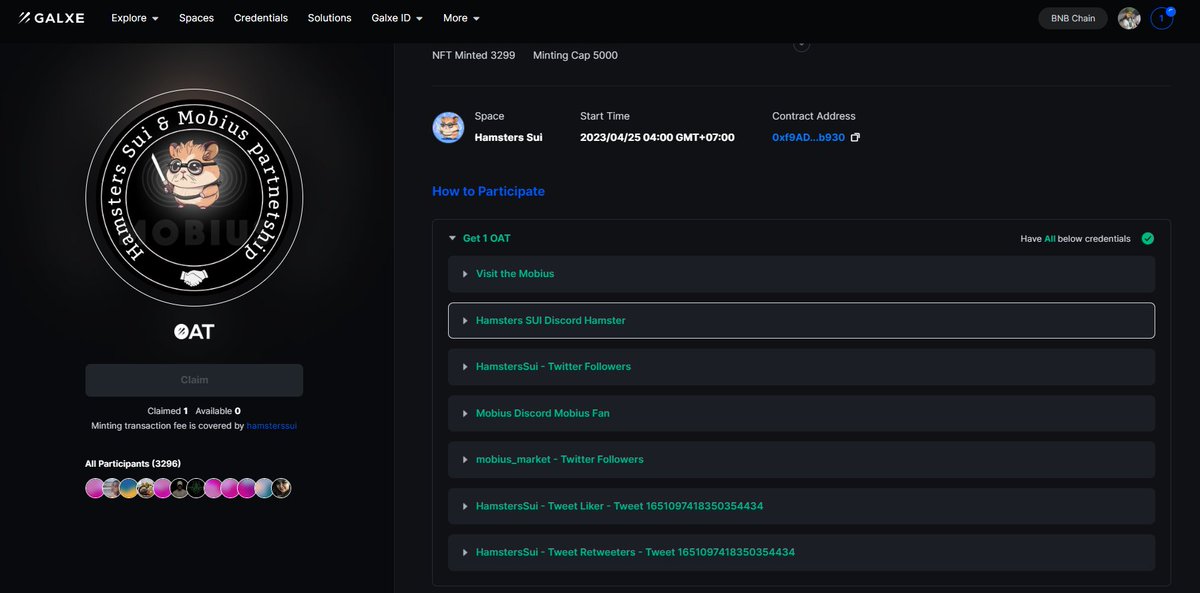The image size is (1200, 593).
Task: Open the Solutions page
Action: (330, 18)
